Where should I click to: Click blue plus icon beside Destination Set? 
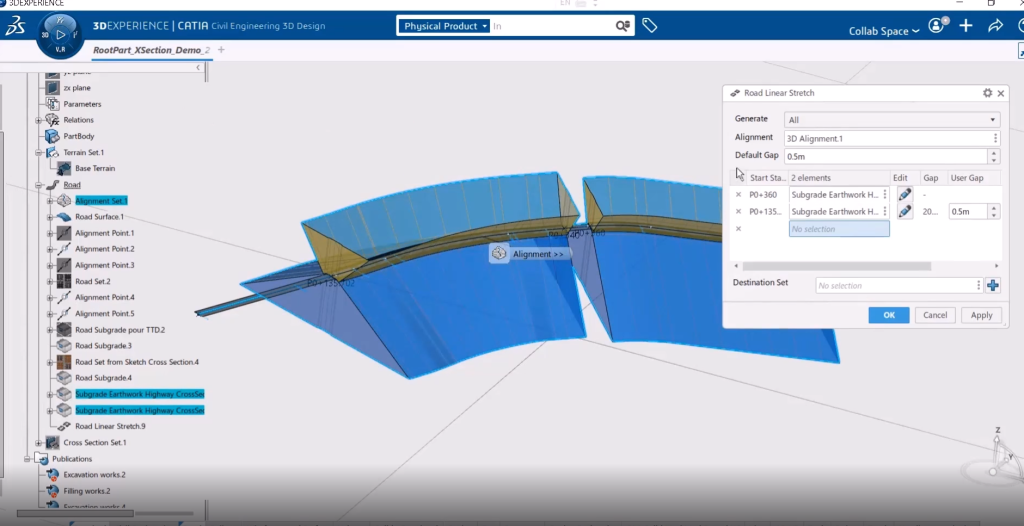point(993,286)
